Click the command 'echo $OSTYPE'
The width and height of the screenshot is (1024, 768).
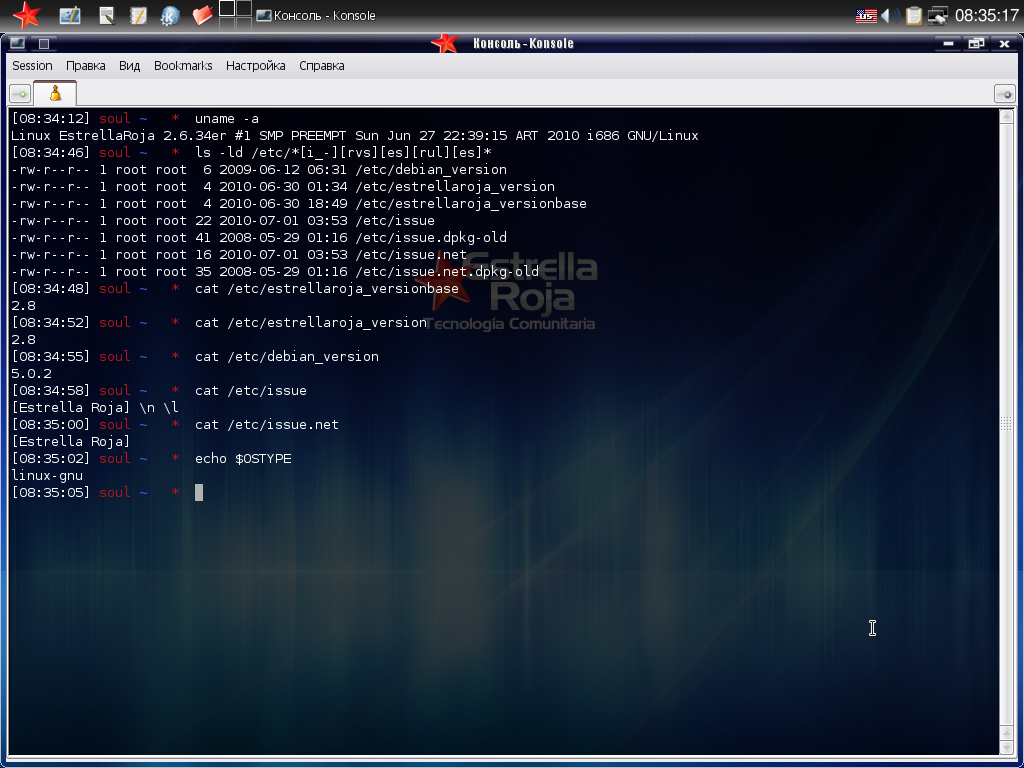[243, 458]
